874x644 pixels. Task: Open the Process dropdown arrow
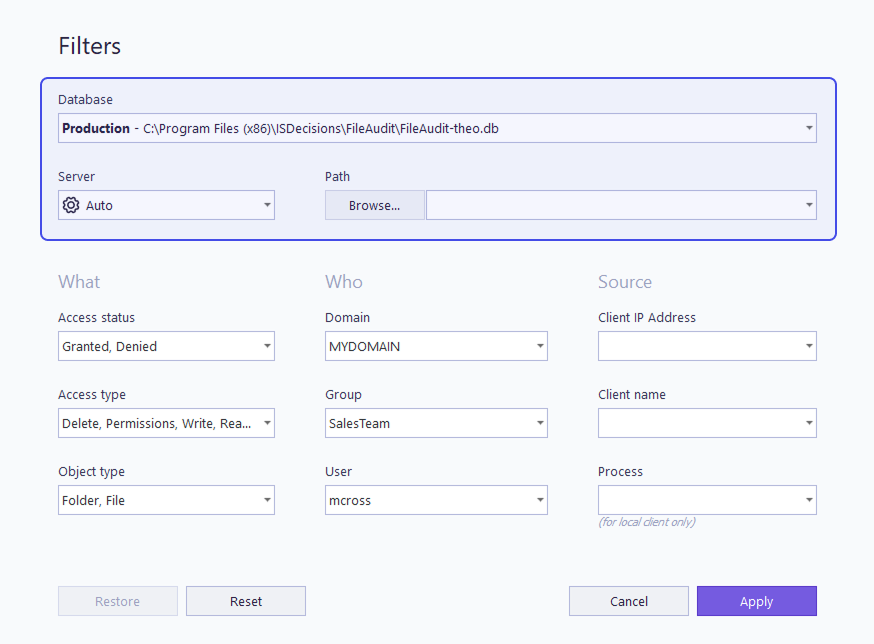coord(809,500)
